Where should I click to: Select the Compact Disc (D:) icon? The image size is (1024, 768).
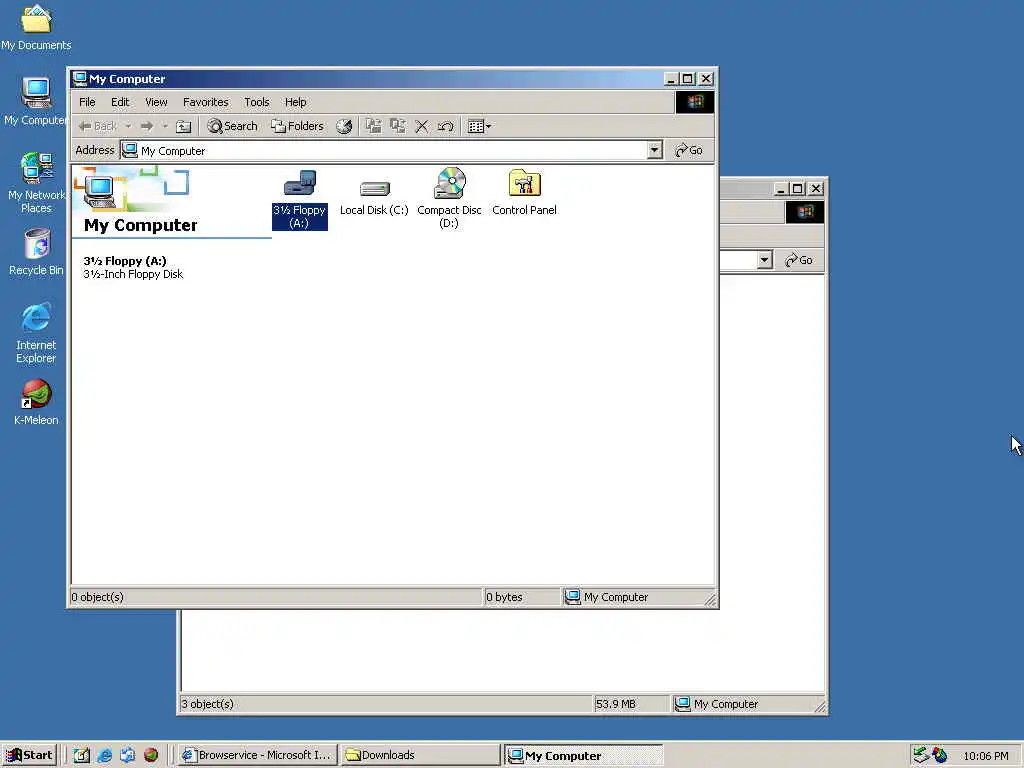449,199
